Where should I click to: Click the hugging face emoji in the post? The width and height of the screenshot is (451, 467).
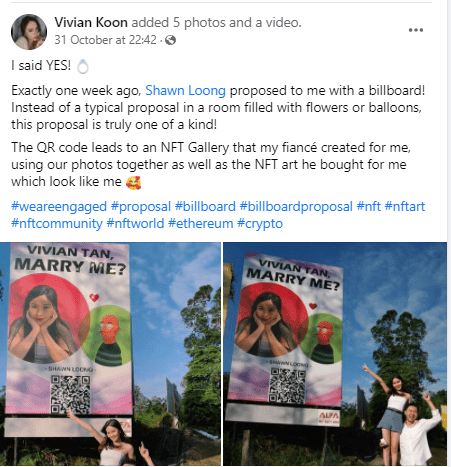[133, 182]
